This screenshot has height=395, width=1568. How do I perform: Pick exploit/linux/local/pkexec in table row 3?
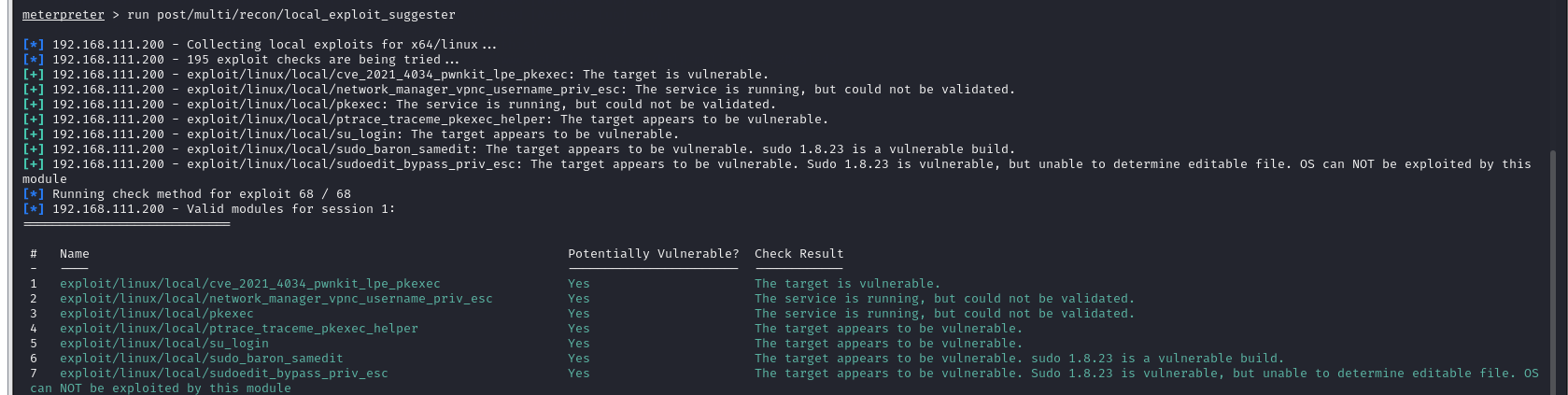[156, 314]
